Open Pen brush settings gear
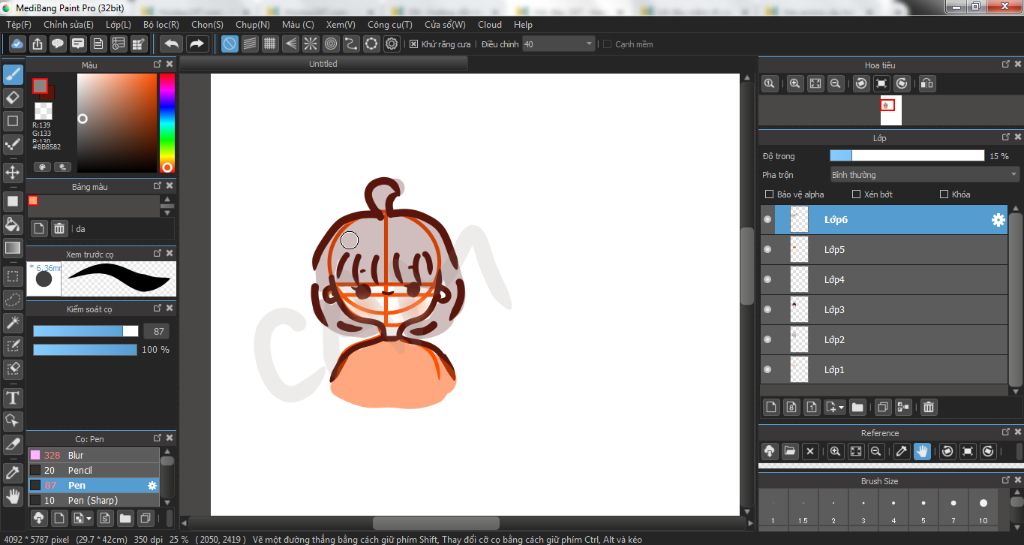Viewport: 1024px width, 545px height. pyautogui.click(x=152, y=486)
